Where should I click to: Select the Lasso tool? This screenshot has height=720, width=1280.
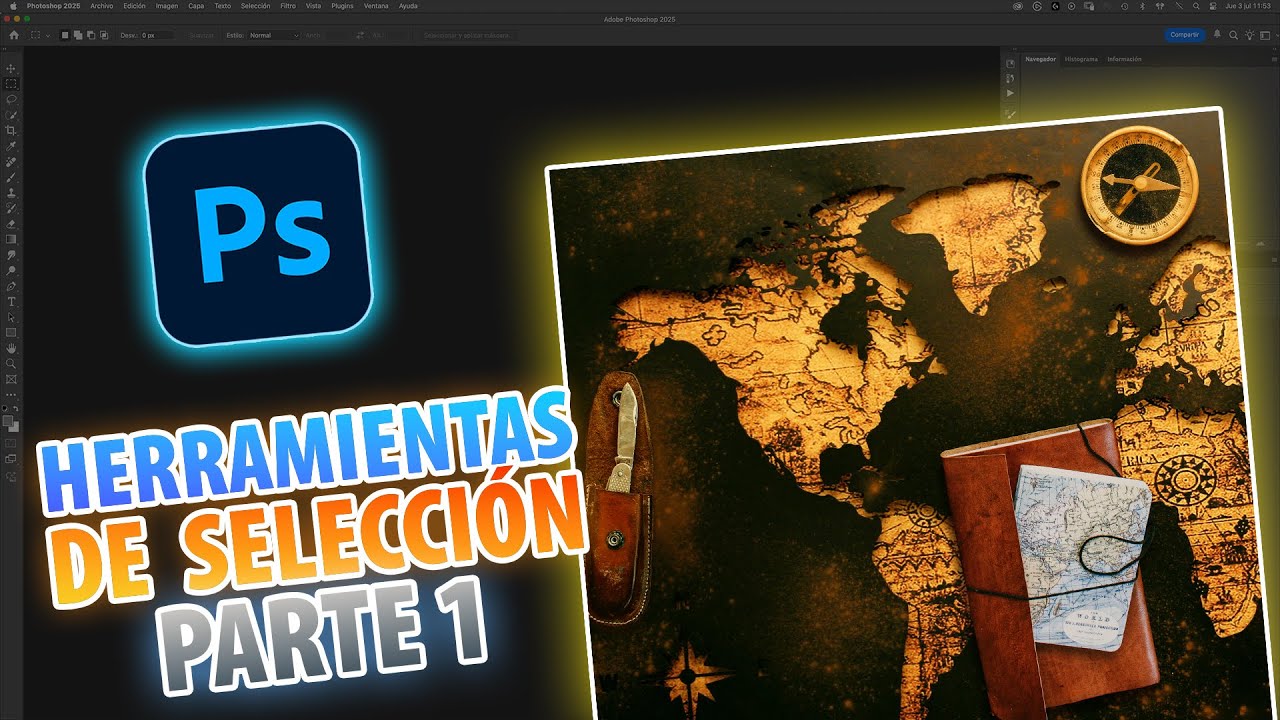point(12,99)
